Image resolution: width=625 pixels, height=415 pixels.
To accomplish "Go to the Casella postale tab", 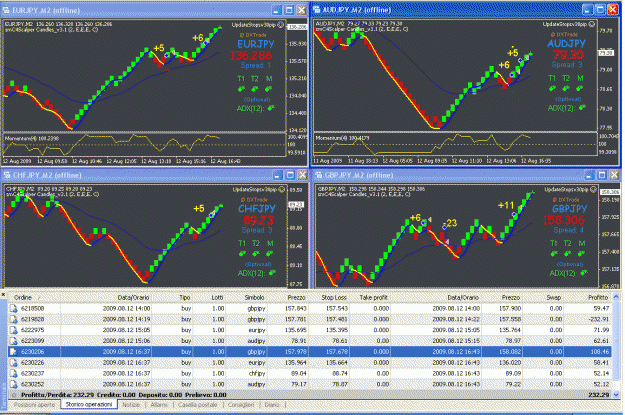I will pos(198,405).
